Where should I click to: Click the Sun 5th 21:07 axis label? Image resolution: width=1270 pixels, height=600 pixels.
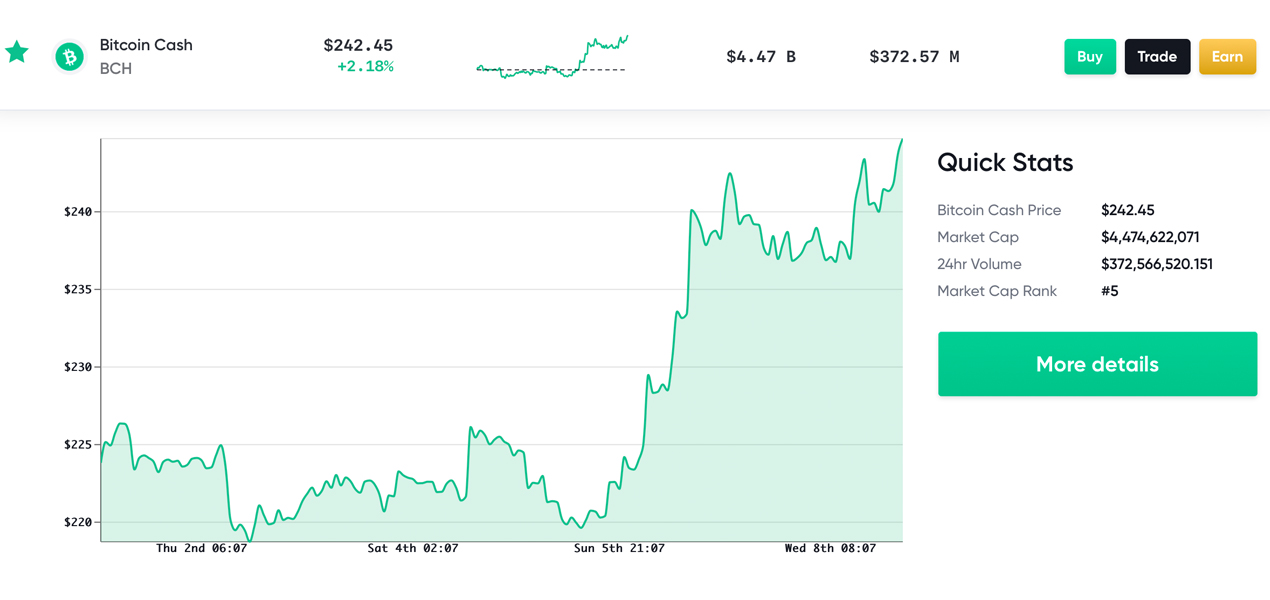[619, 548]
